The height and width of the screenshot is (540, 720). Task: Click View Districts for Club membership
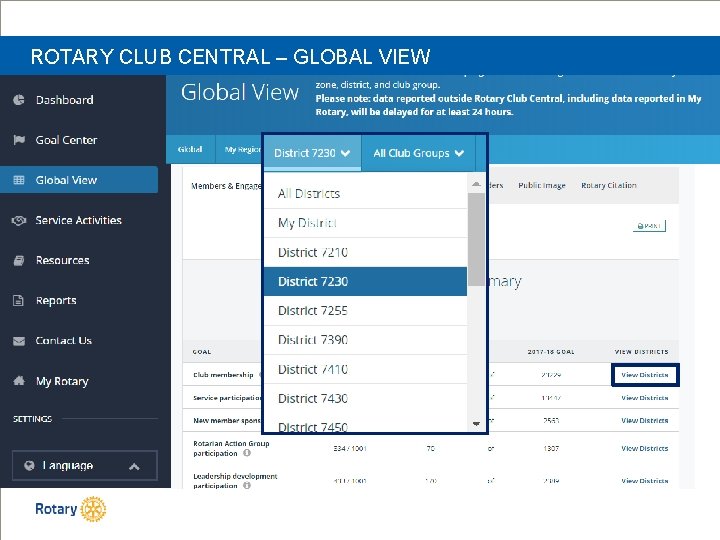[x=645, y=375]
